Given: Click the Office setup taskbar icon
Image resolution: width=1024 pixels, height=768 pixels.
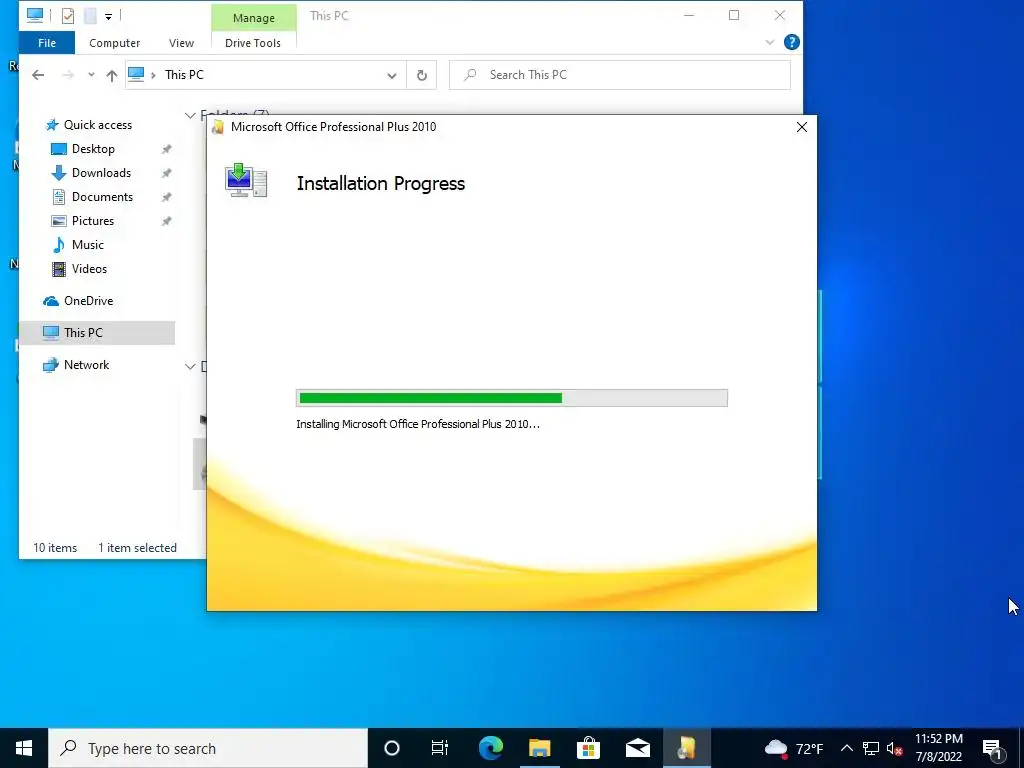Looking at the screenshot, I should pos(686,748).
